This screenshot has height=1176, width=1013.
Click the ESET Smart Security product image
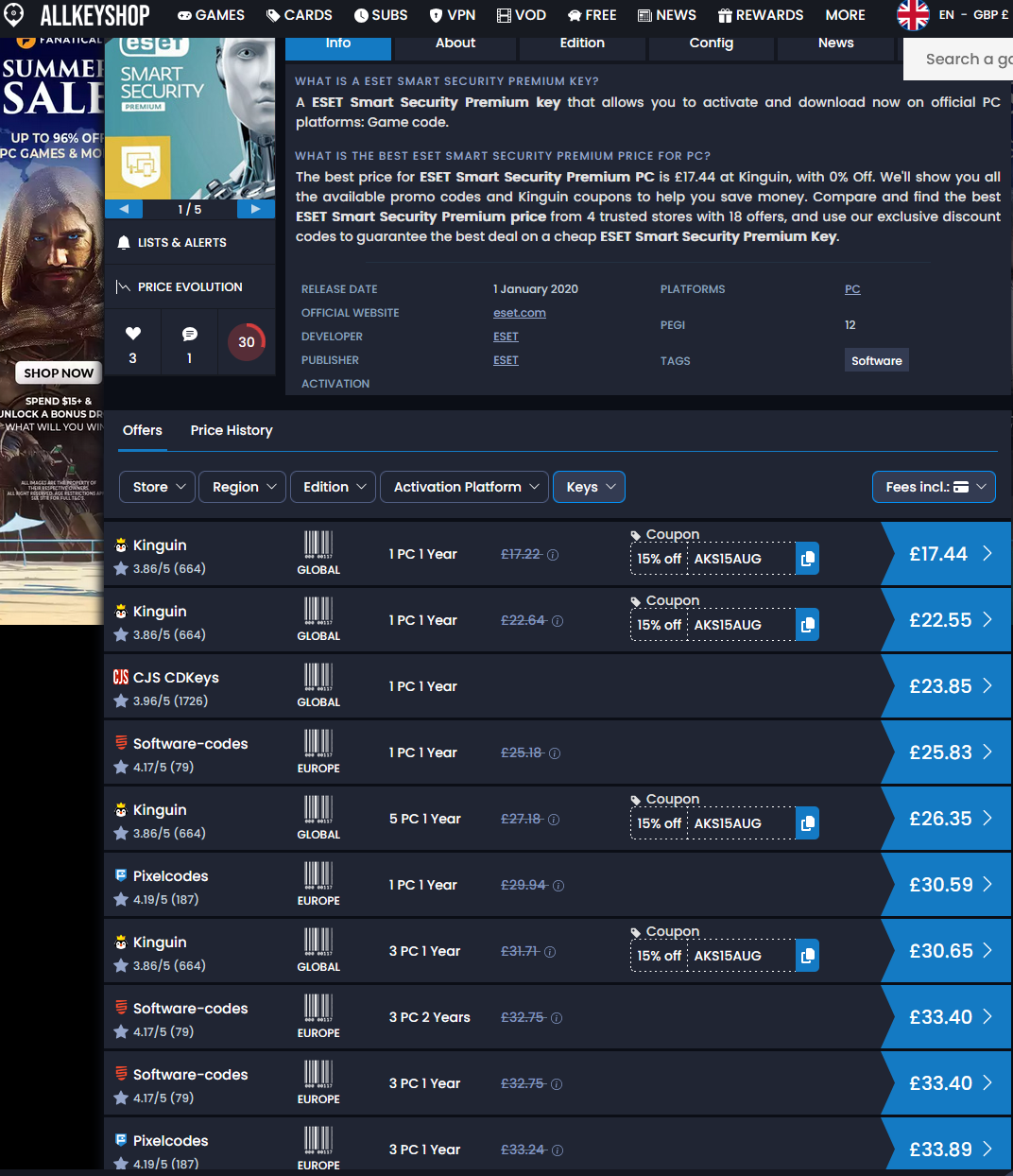point(190,118)
